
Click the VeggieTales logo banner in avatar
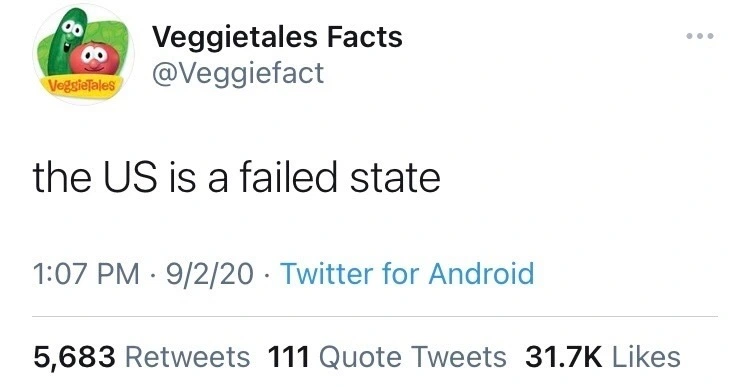pyautogui.click(x=83, y=86)
